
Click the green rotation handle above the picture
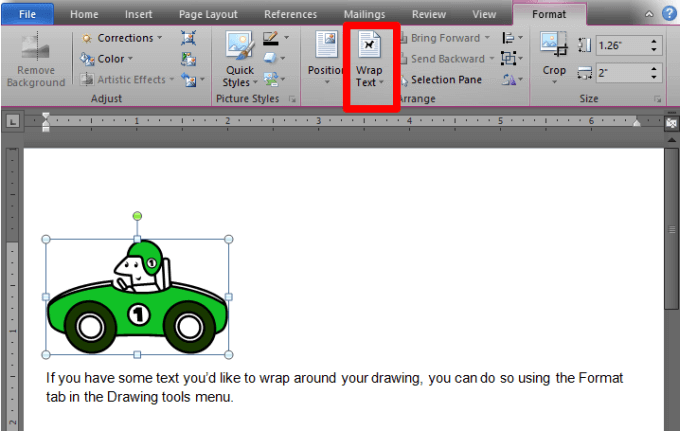[x=137, y=216]
